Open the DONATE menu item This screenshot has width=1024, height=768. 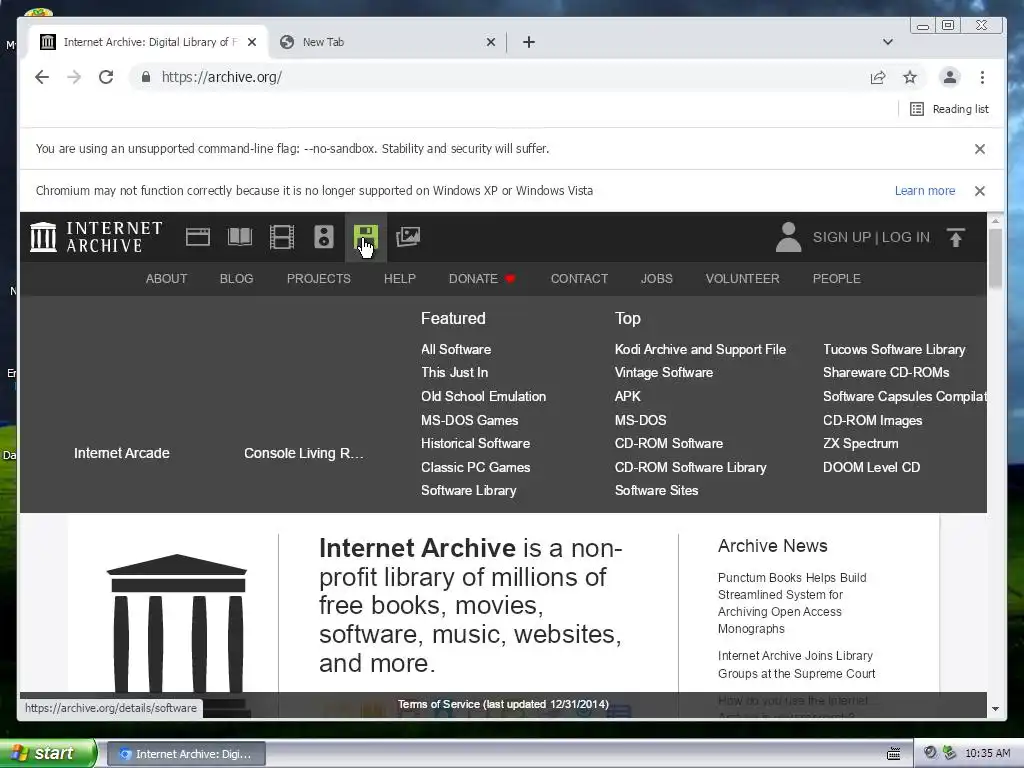click(482, 279)
